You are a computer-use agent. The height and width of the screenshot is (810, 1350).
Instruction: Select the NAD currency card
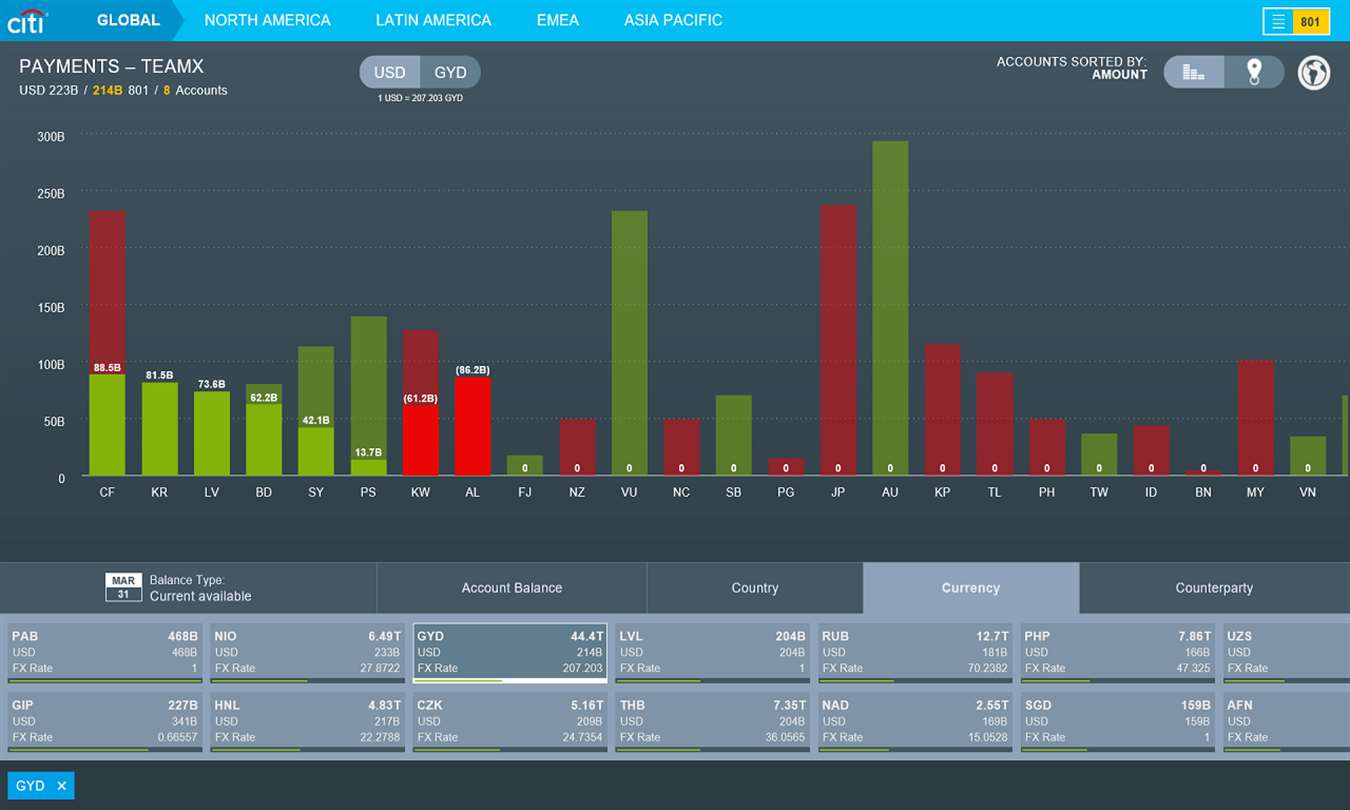coord(915,723)
